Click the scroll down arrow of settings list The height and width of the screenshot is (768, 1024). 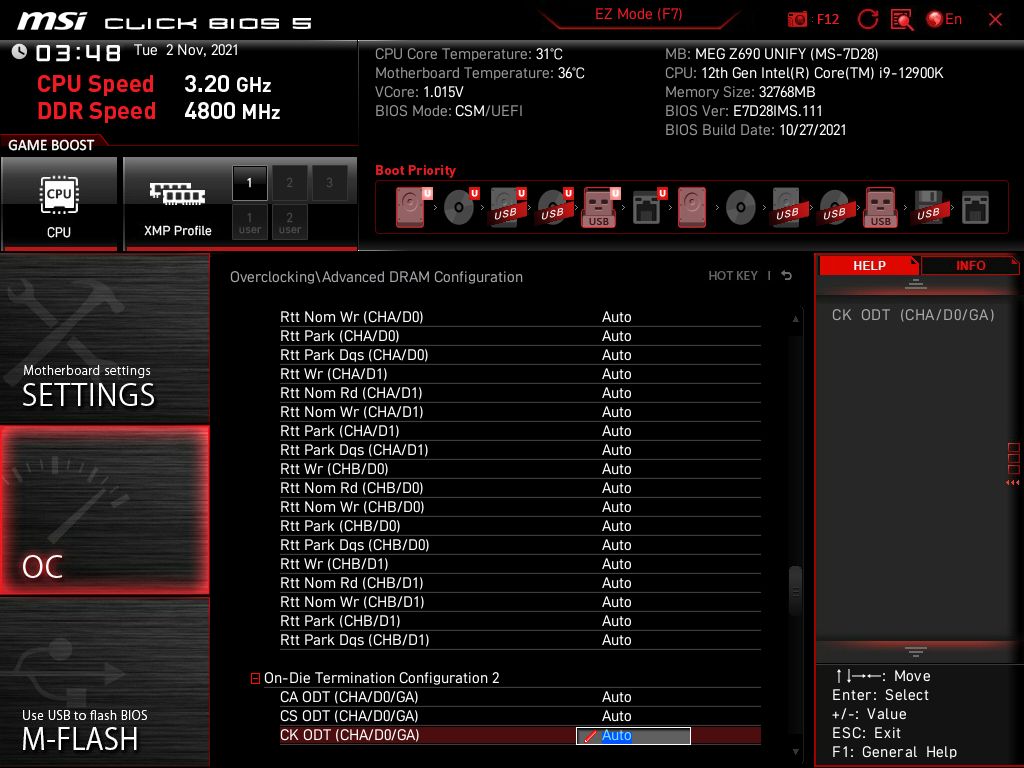pyautogui.click(x=795, y=752)
